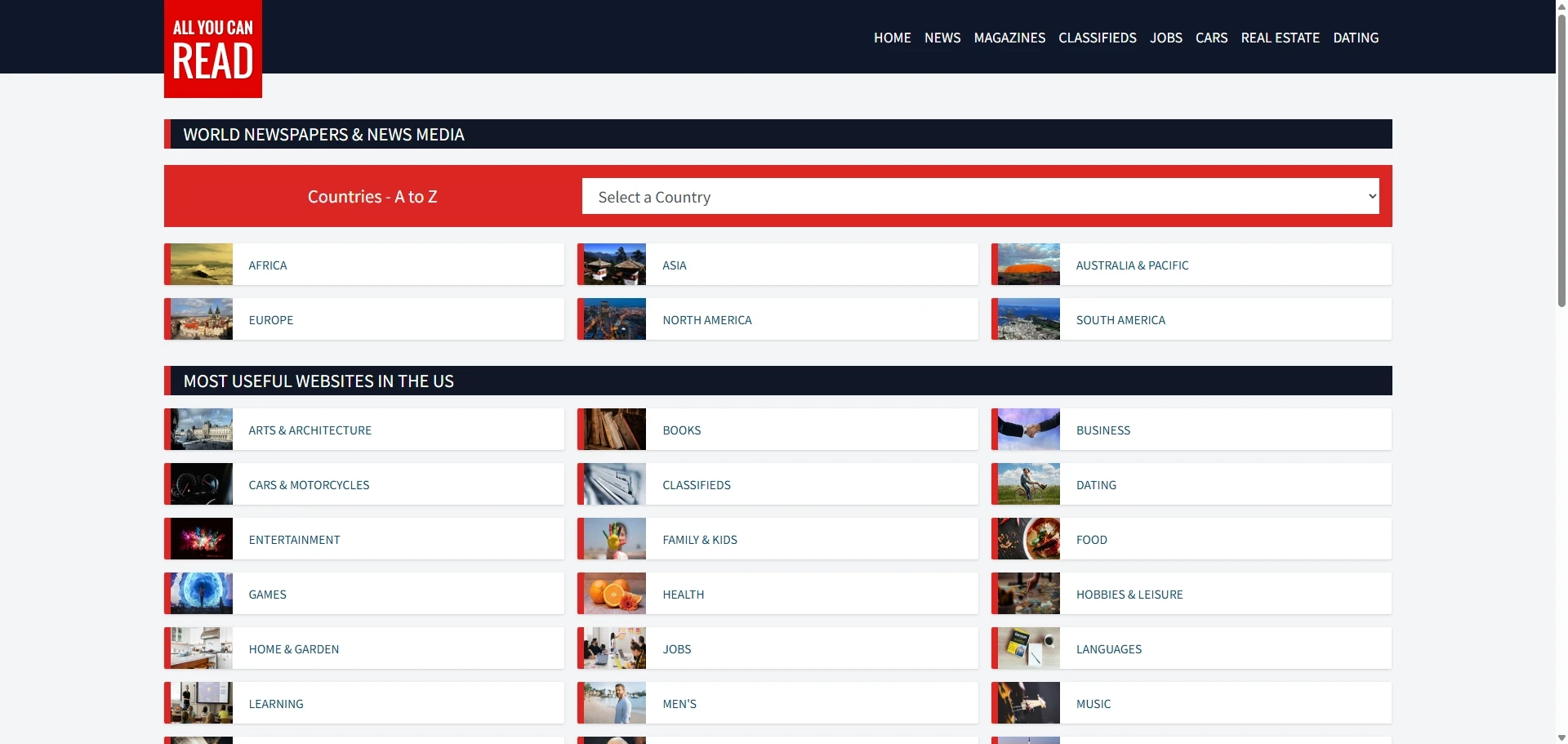Open the Men's category link

coord(679,704)
